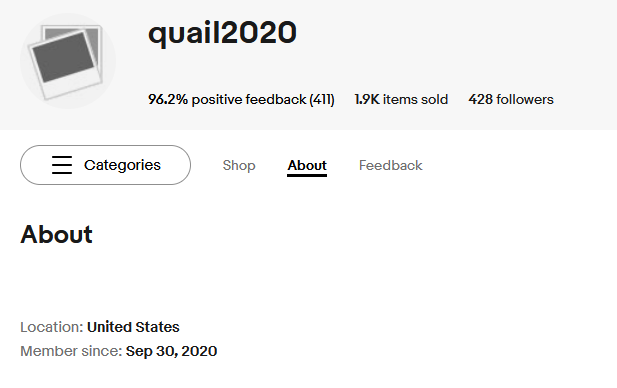Open the Feedback tab

coord(390,165)
